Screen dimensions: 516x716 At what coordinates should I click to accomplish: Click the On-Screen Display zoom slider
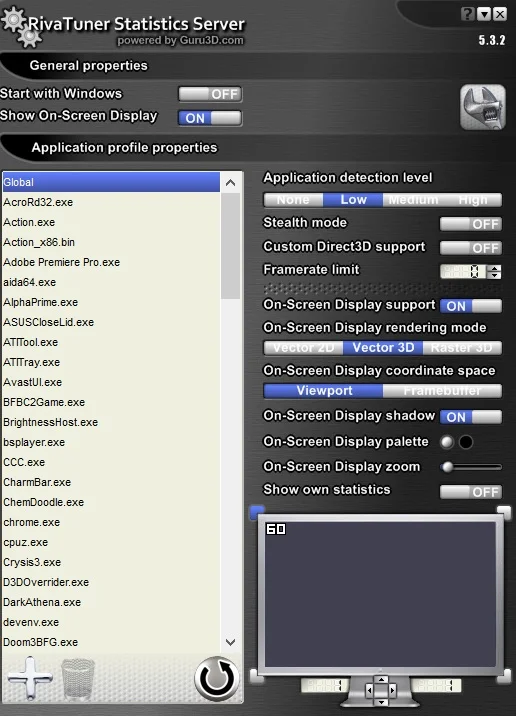click(x=471, y=467)
